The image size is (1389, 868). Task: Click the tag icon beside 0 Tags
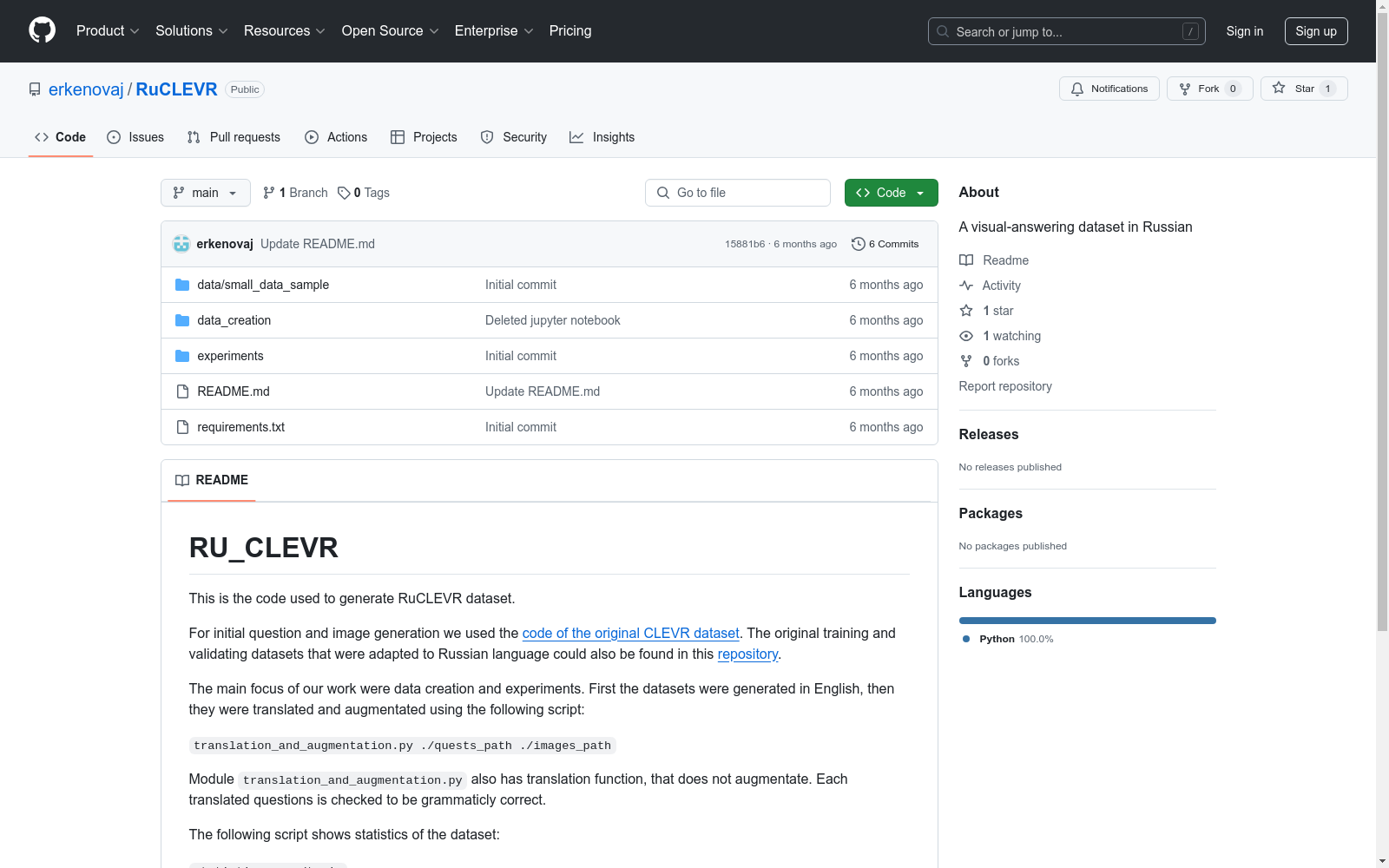tap(344, 193)
